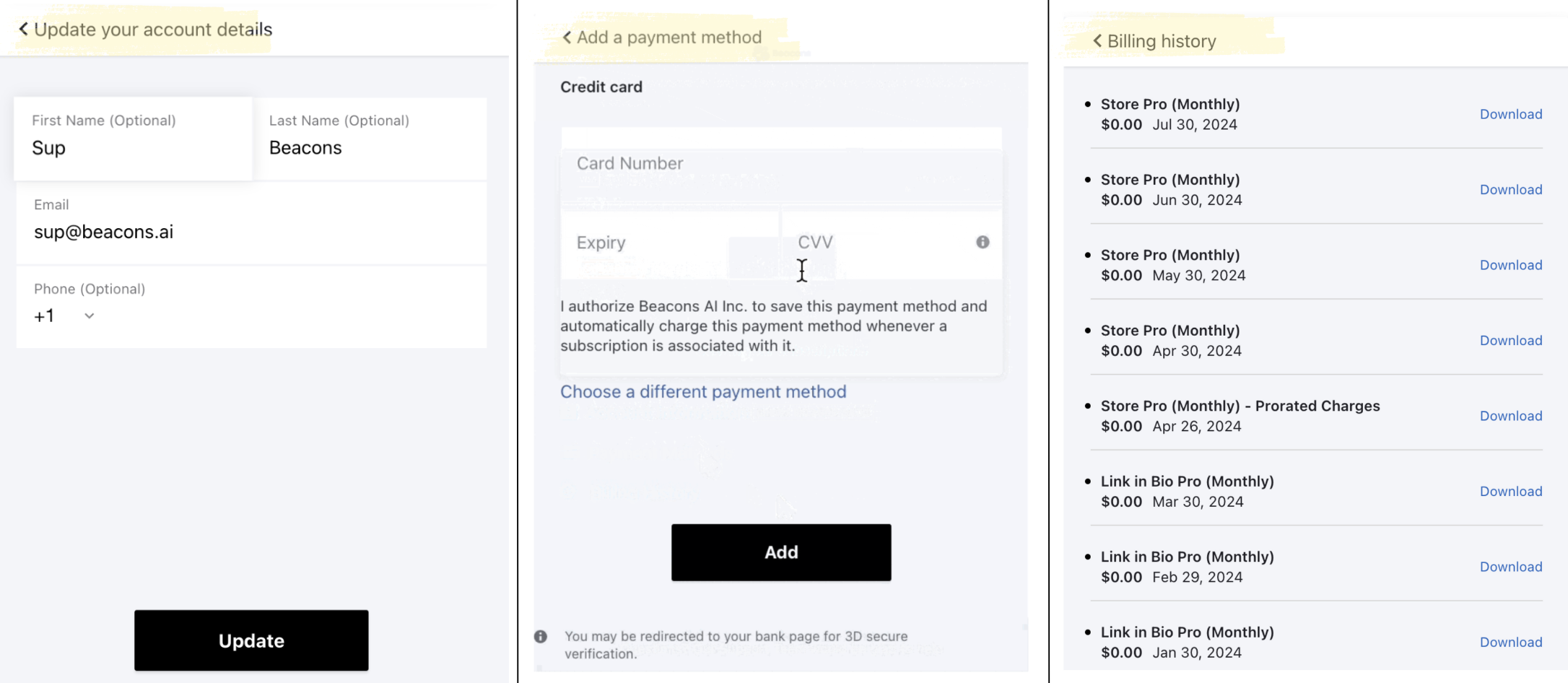Download the Jul 30, 2024 Store Pro invoice
The image size is (1568, 683).
click(x=1511, y=114)
